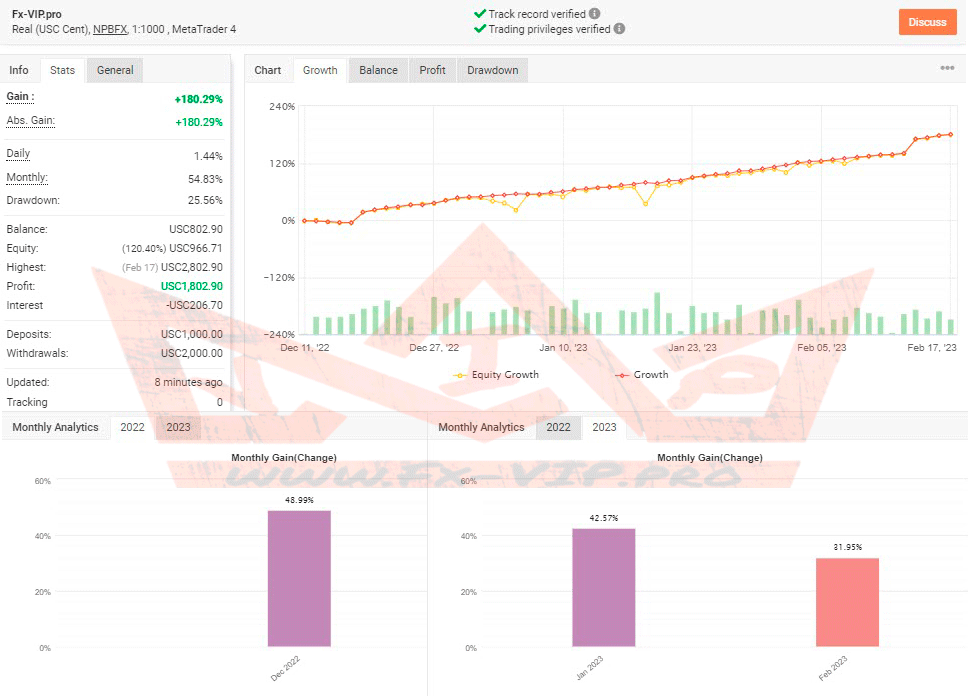Click the underlined Gain label in stats
Screen dimensions: 968x696
tap(20, 97)
